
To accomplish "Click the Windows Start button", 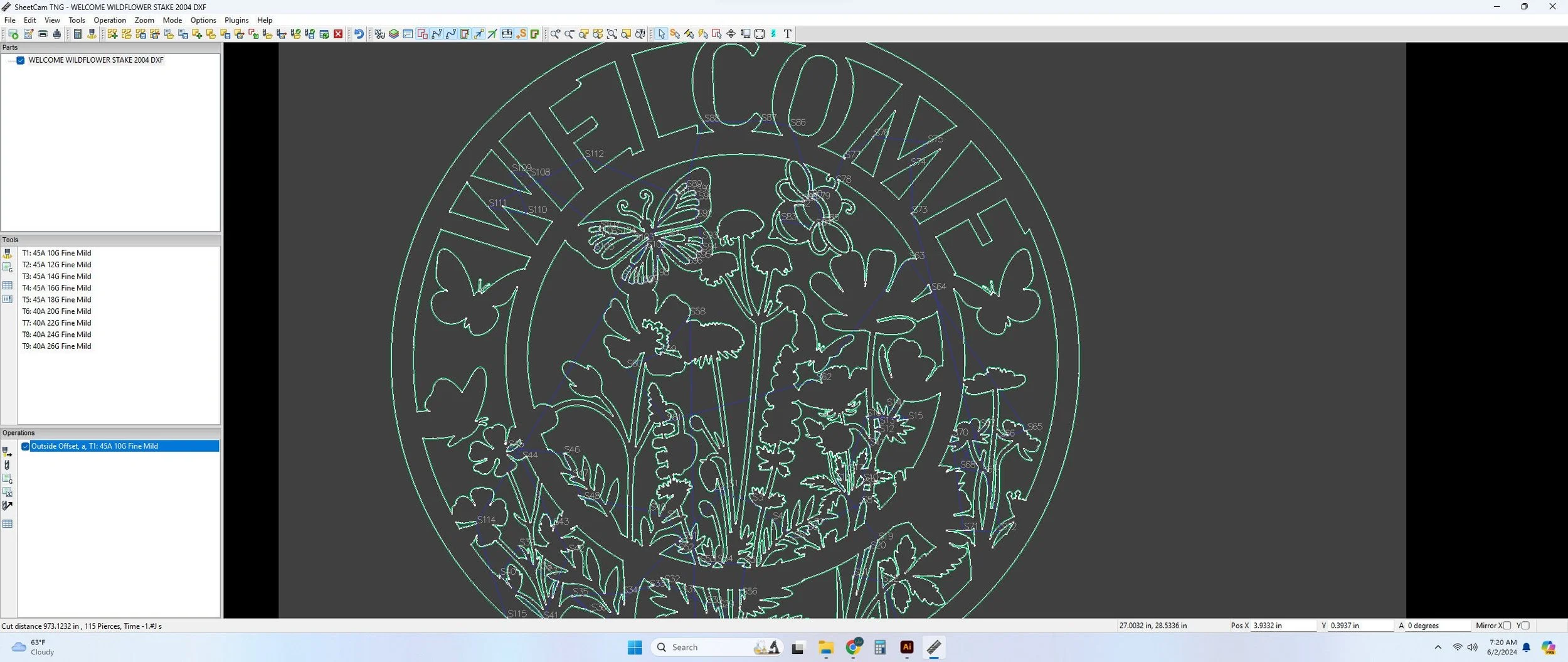I will (x=635, y=647).
